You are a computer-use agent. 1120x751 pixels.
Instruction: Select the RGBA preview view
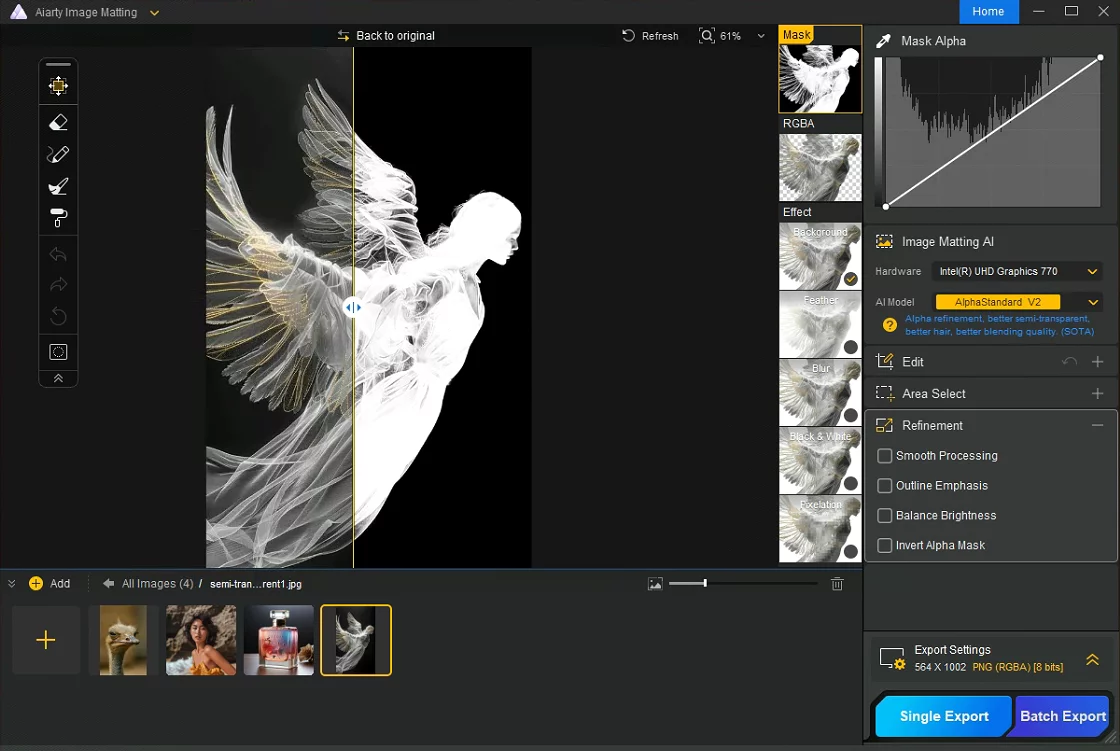tap(820, 167)
